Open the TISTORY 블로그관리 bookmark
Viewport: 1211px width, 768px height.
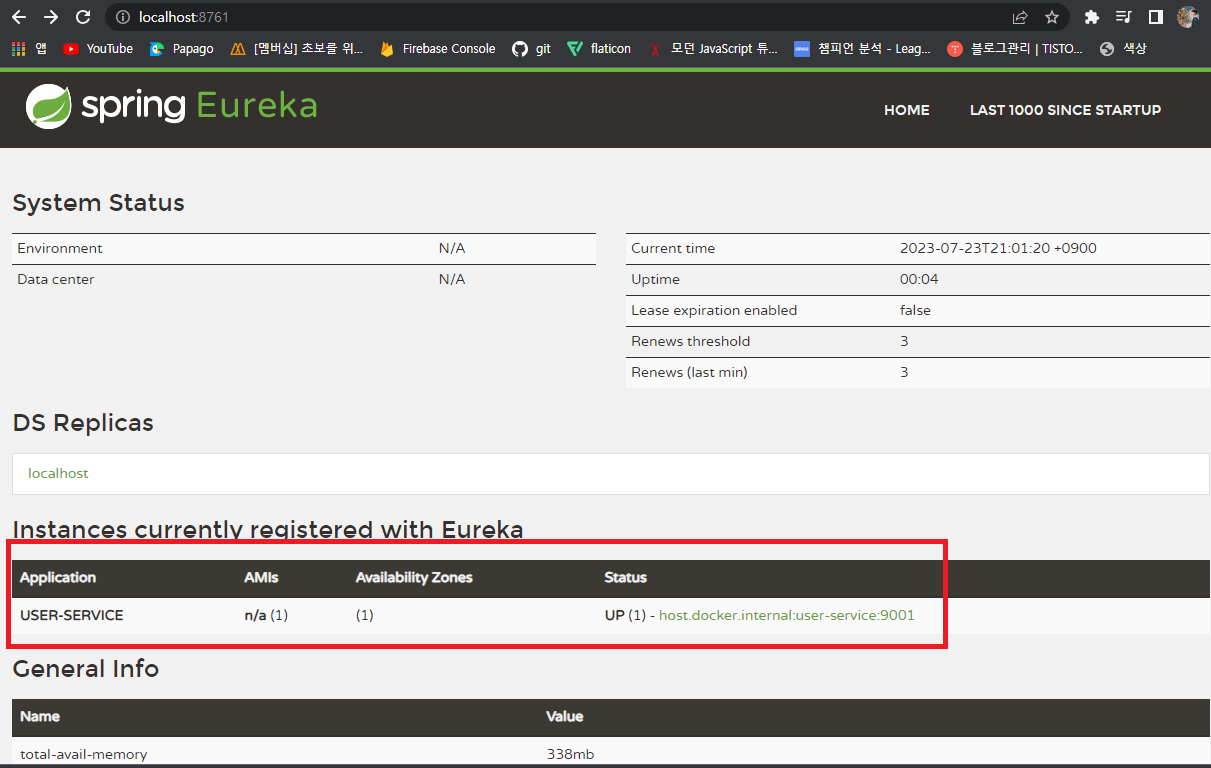click(1014, 48)
